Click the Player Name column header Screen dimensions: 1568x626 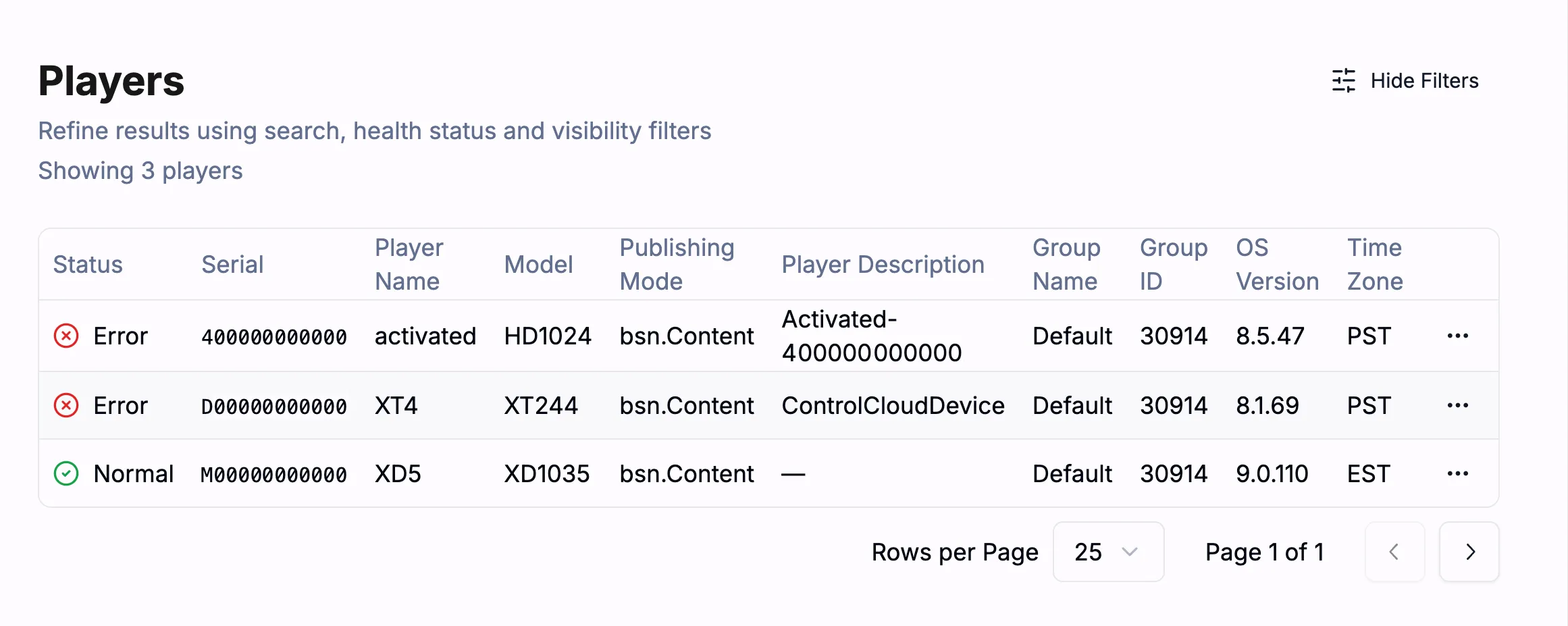pyautogui.click(x=409, y=264)
